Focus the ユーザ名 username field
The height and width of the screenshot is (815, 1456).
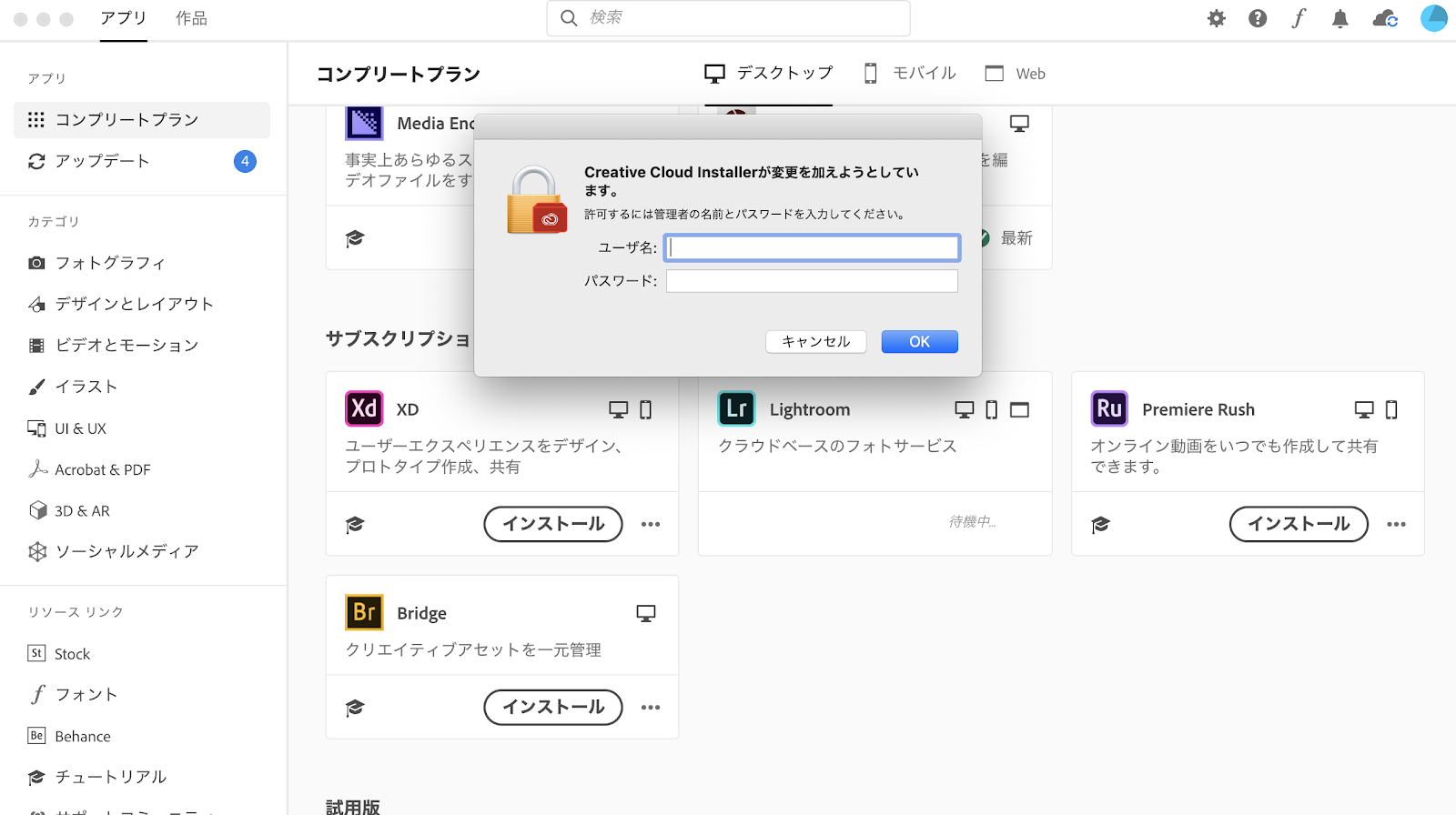click(x=812, y=247)
